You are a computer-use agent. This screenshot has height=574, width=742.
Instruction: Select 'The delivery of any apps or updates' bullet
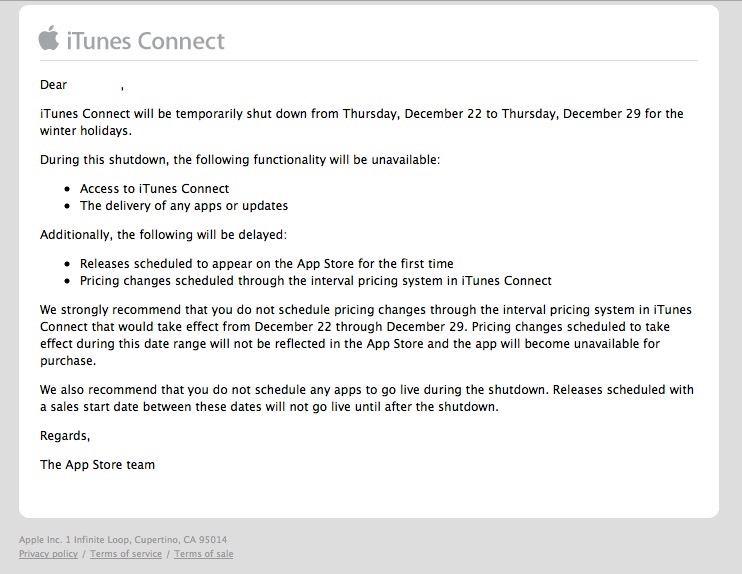pos(184,206)
